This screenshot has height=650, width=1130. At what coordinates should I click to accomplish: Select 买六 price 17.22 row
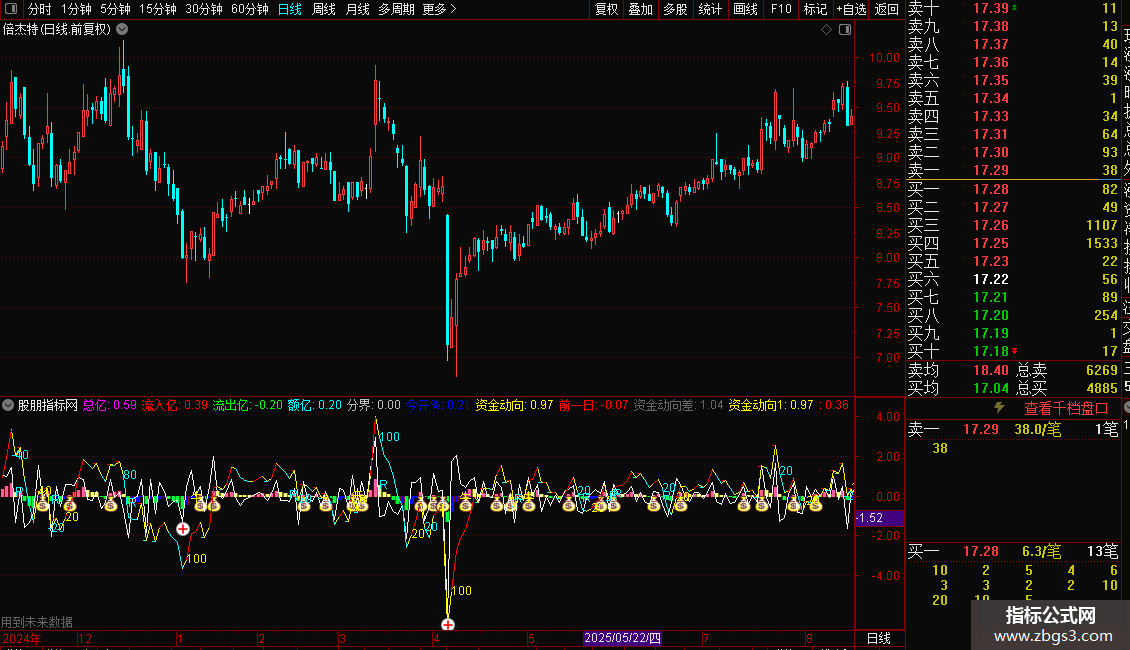click(1013, 279)
